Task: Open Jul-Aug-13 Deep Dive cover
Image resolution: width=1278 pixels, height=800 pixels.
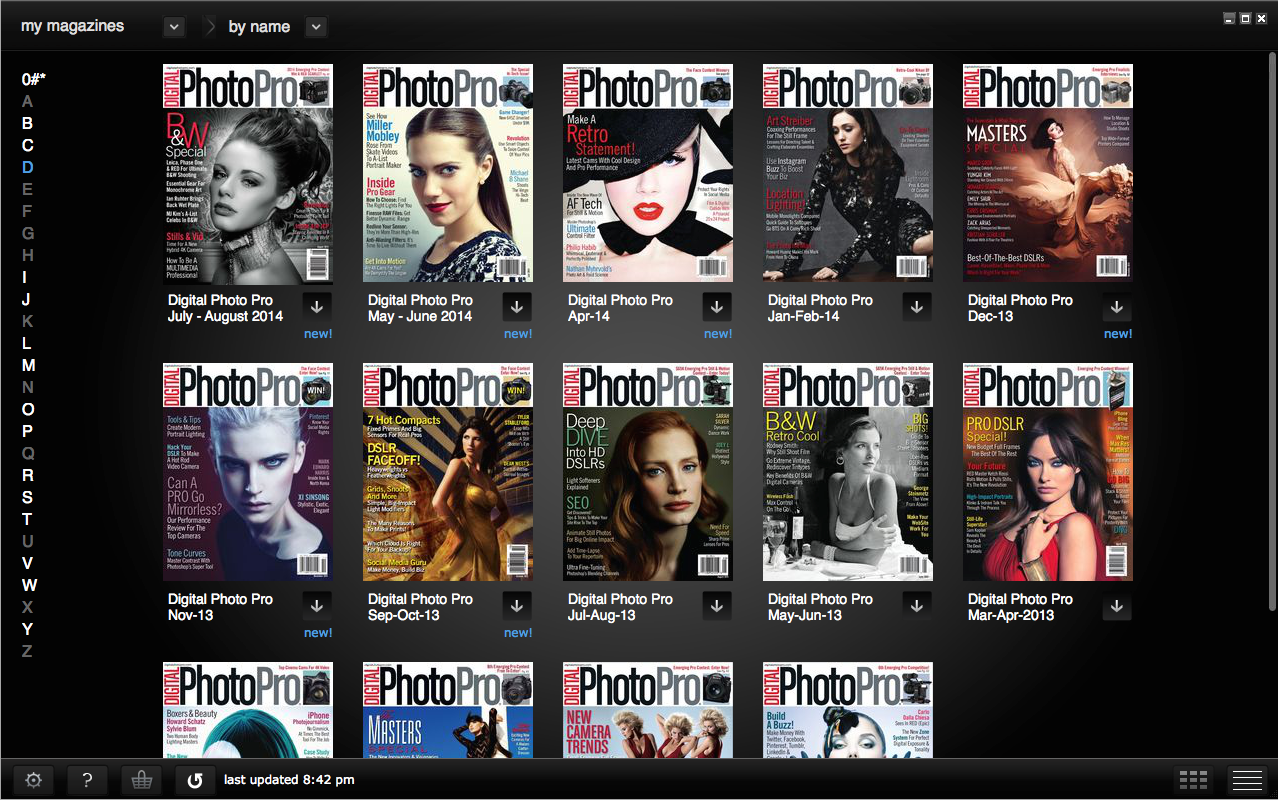Action: [x=648, y=472]
